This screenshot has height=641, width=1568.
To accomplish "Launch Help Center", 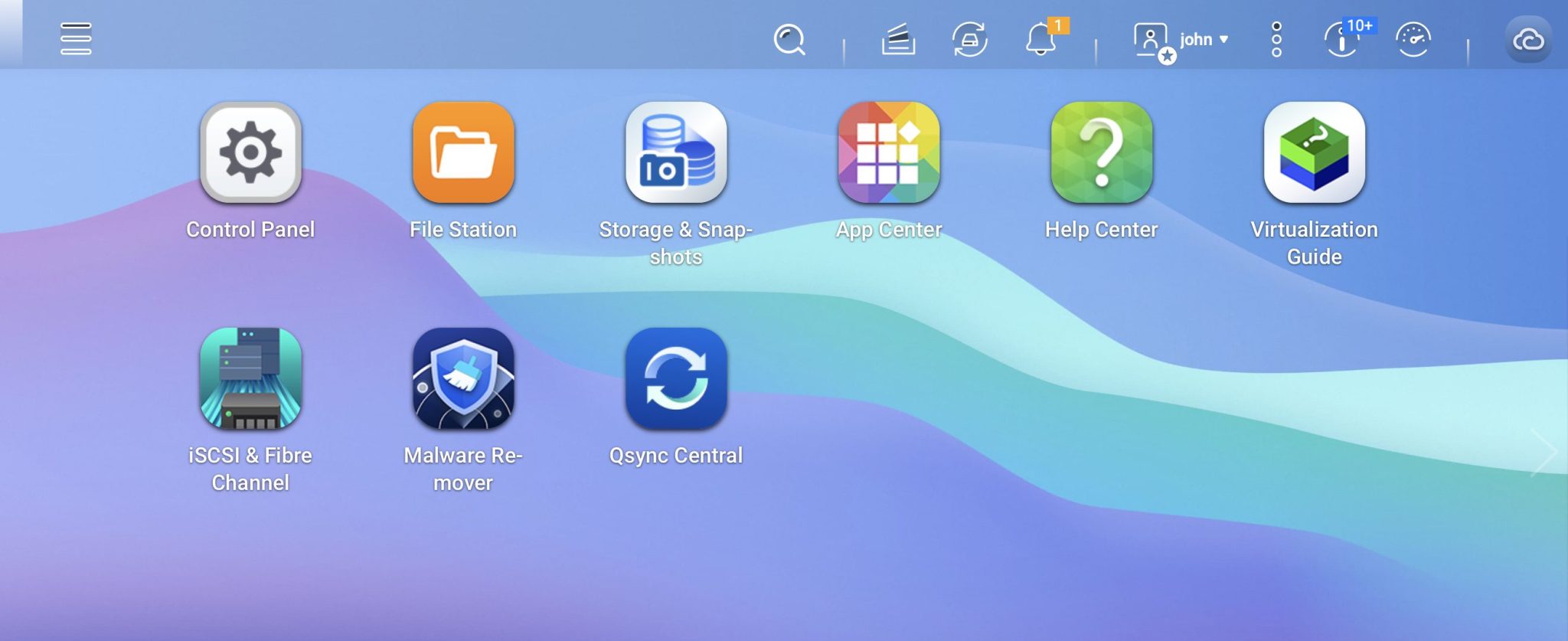I will coord(1101,152).
